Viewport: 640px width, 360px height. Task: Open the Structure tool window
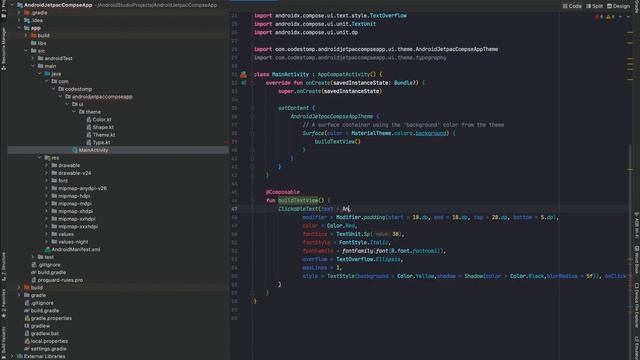coord(3,266)
